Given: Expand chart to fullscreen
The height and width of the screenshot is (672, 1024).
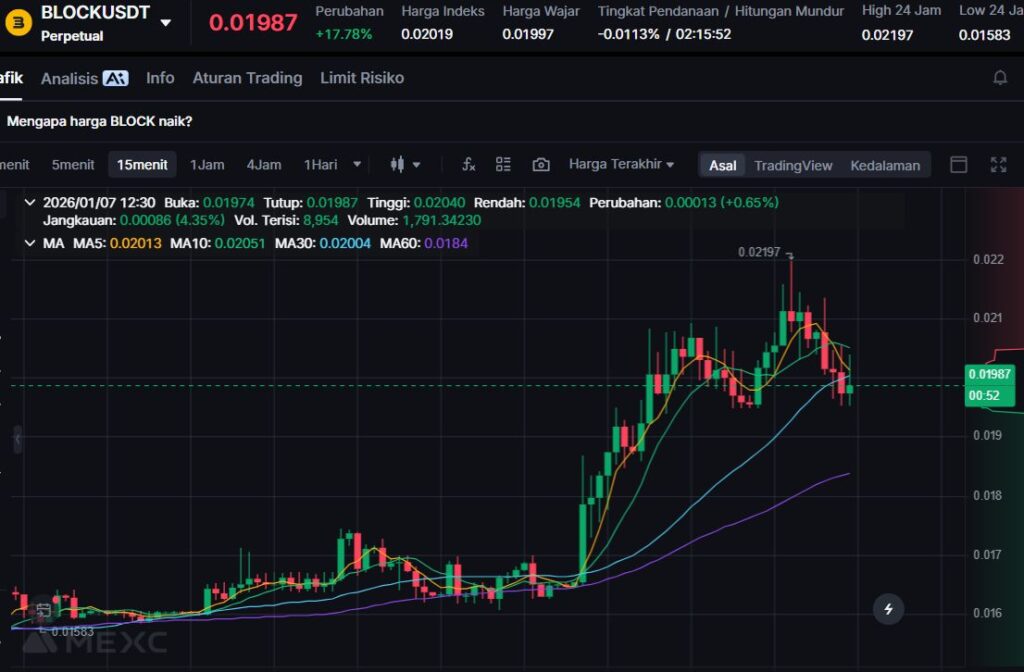Looking at the screenshot, I should [998, 165].
